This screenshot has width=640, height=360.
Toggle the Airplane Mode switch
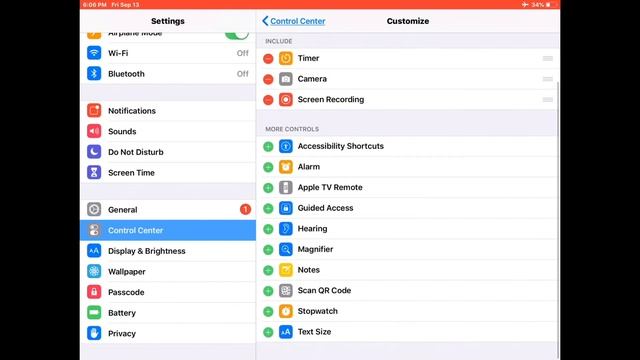236,35
